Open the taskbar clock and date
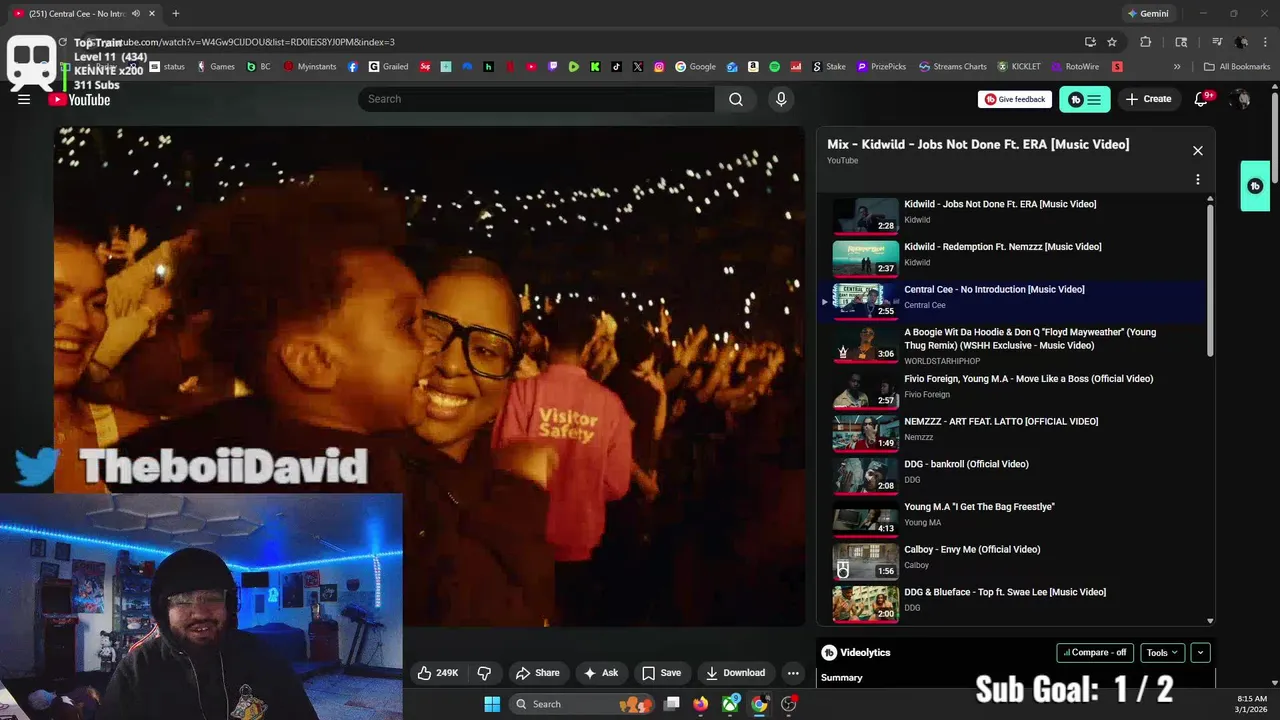This screenshot has width=1280, height=720. click(1252, 704)
